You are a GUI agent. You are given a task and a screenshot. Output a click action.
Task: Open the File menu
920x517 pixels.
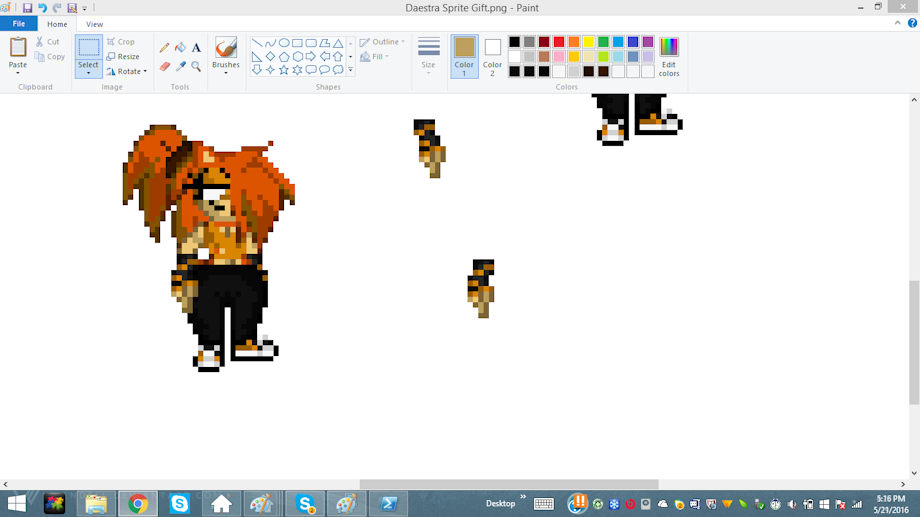click(x=19, y=24)
